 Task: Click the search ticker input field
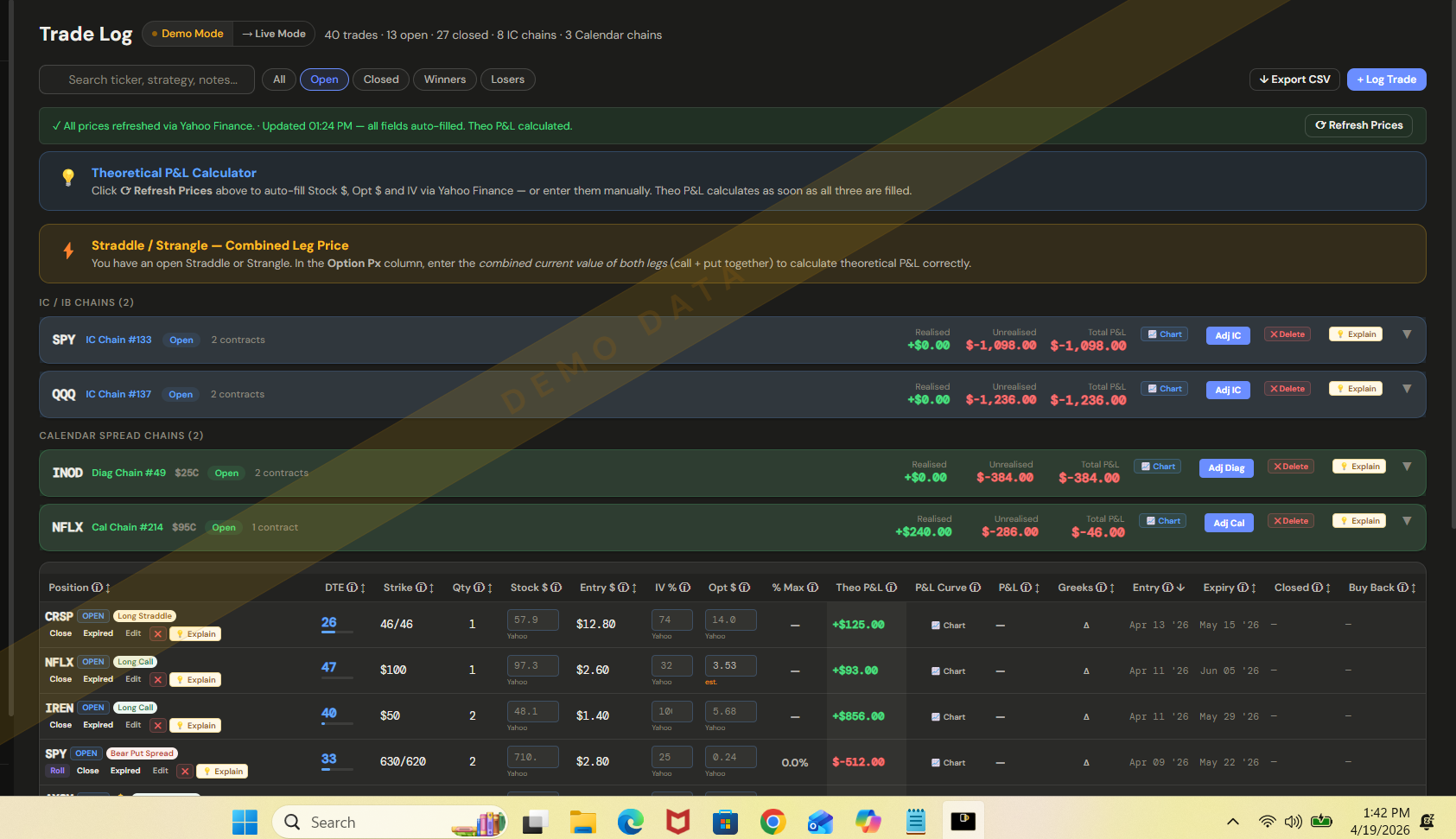(147, 79)
